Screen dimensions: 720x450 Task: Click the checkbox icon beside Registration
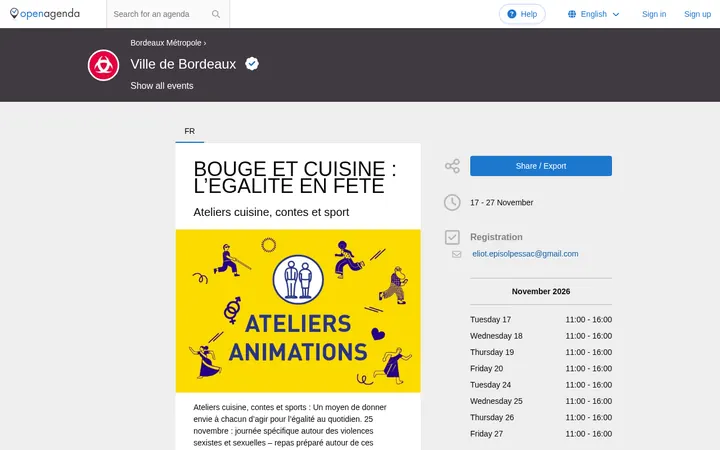[452, 237]
